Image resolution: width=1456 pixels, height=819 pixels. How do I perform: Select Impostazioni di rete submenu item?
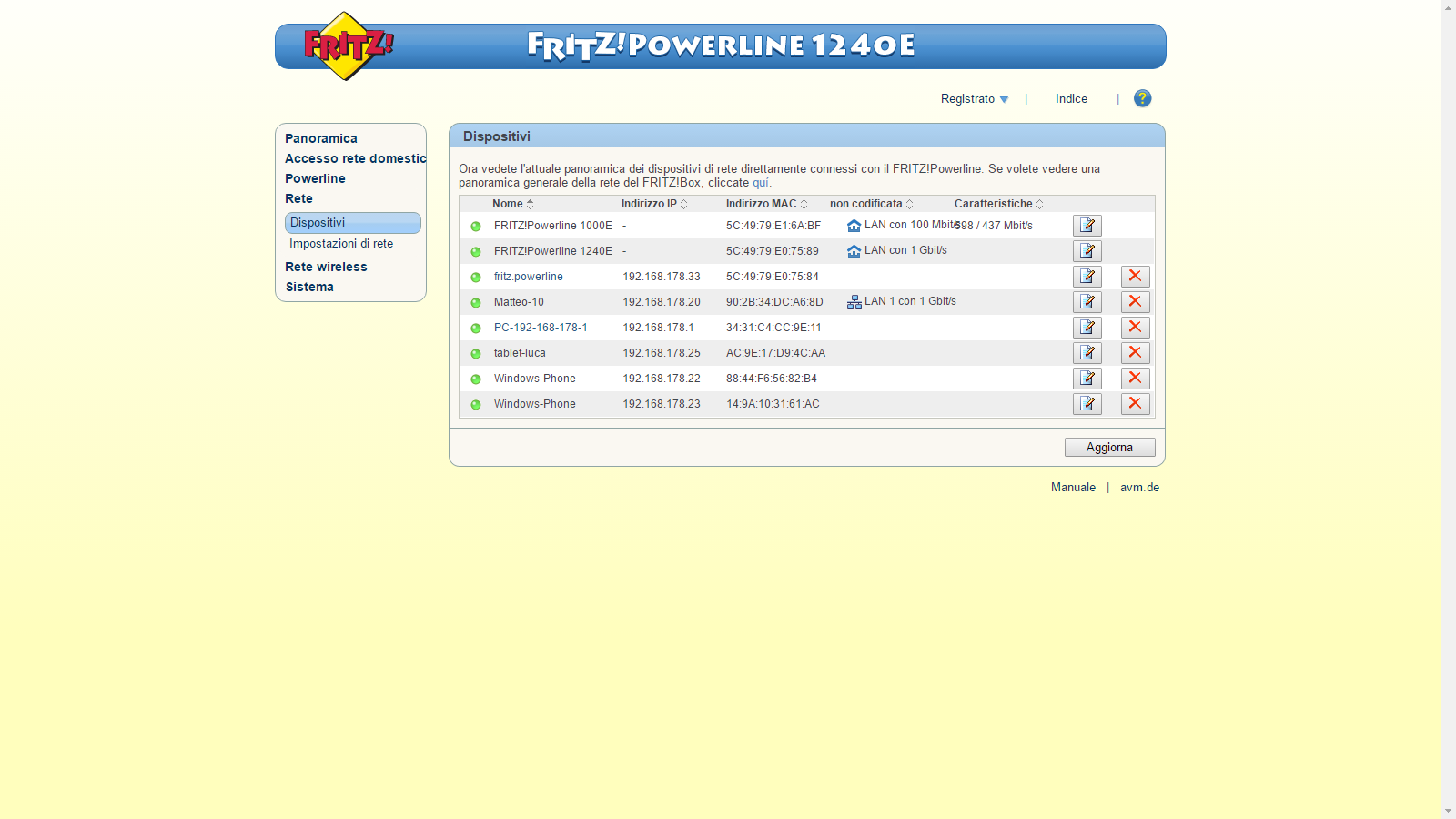coord(341,244)
